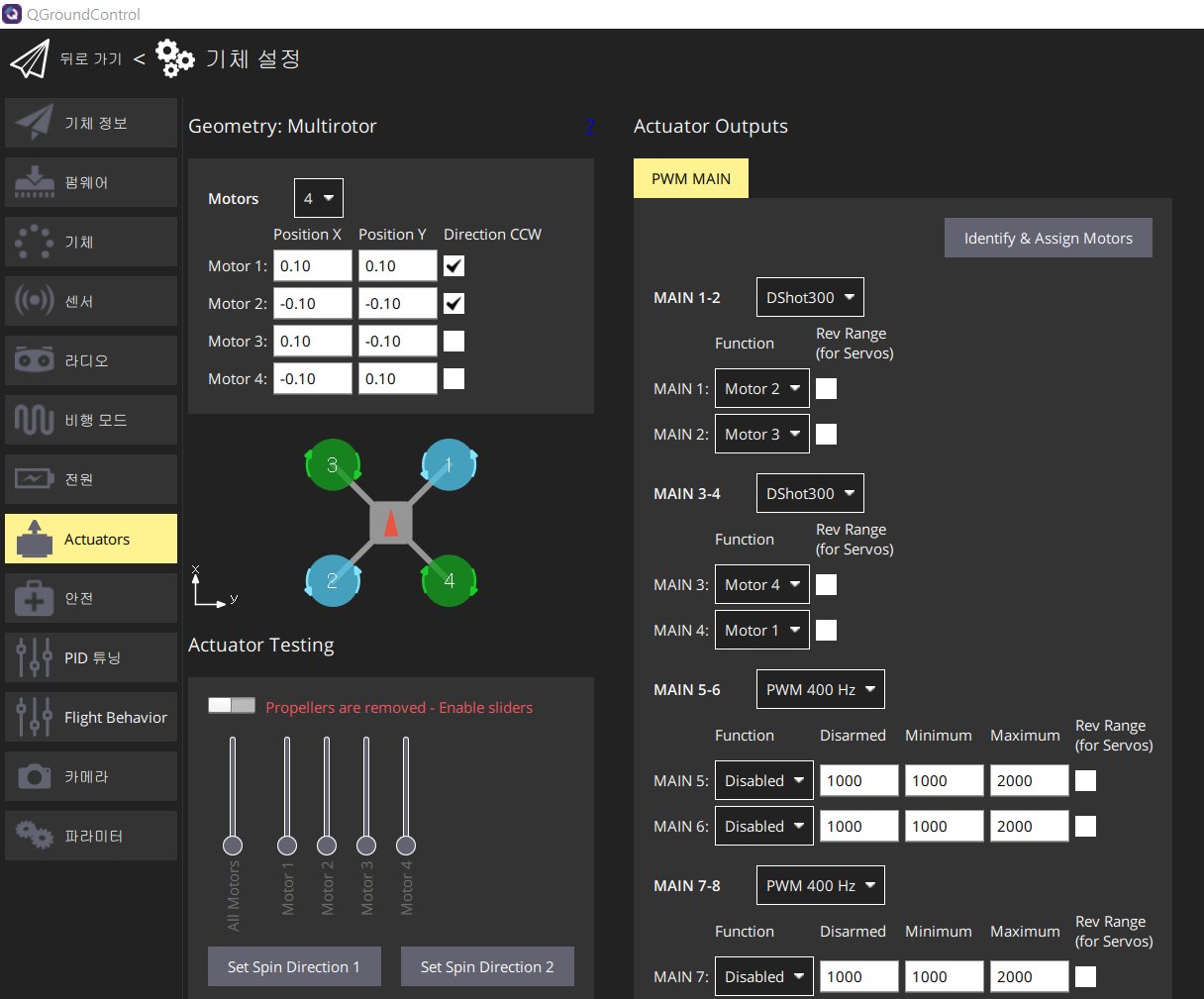The height and width of the screenshot is (999, 1204).
Task: Open flight modes waveform icon
Action: (35, 420)
